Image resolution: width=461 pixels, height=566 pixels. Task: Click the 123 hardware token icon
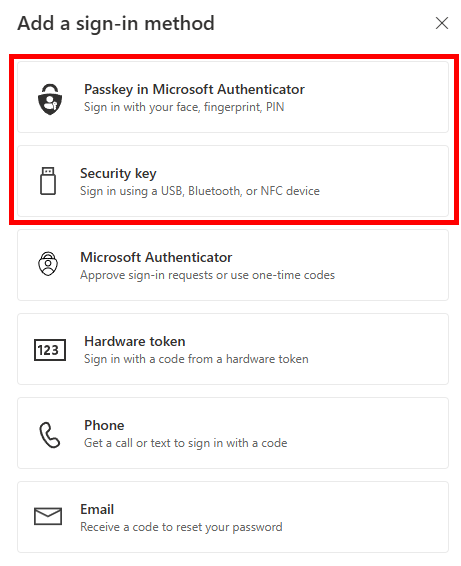coord(50,349)
